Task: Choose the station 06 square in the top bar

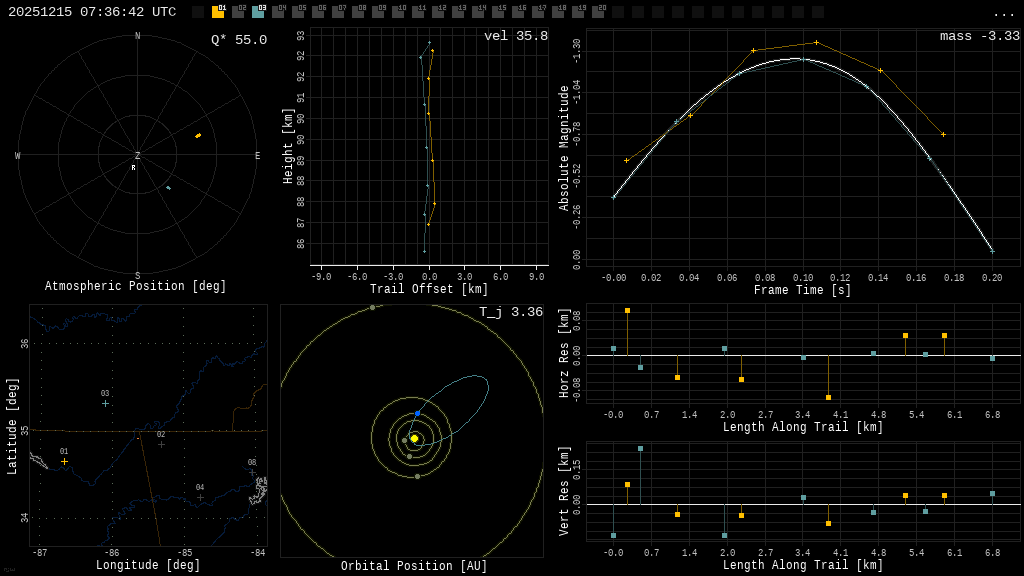Action: pyautogui.click(x=318, y=12)
